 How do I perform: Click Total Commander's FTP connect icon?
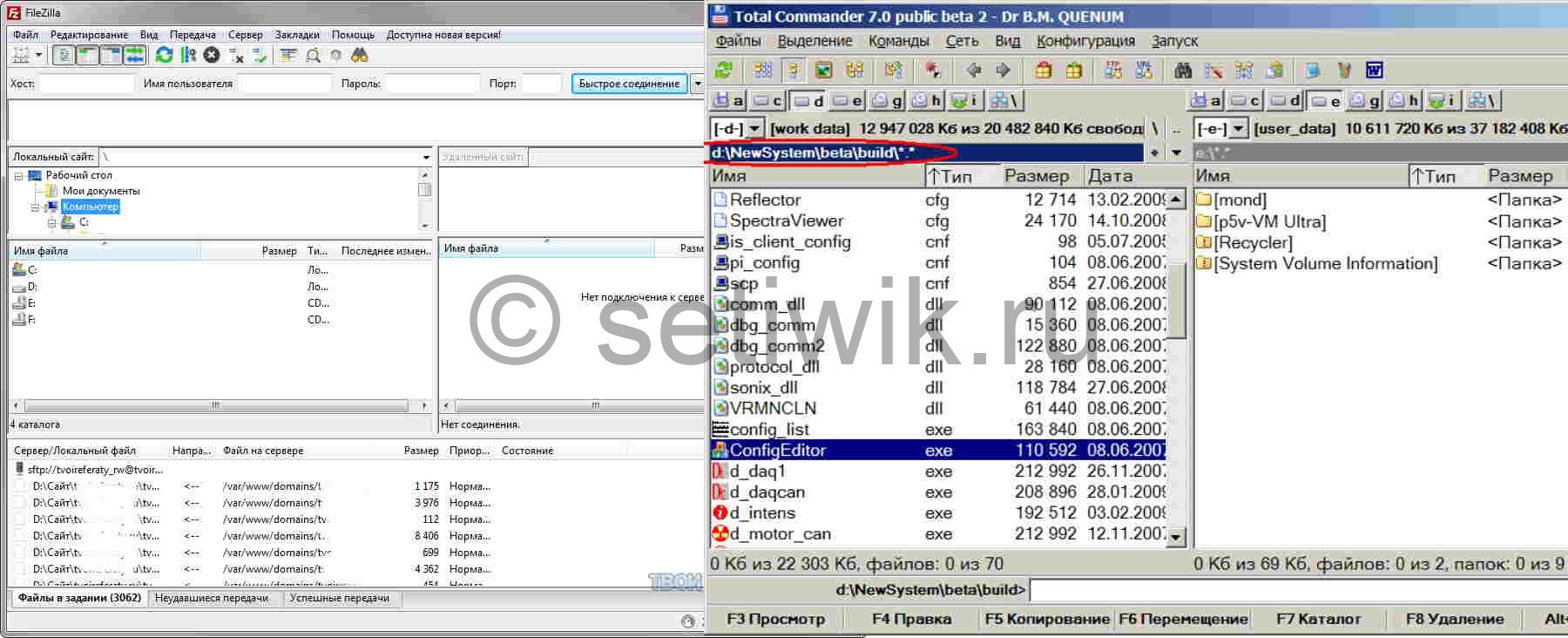(1113, 71)
